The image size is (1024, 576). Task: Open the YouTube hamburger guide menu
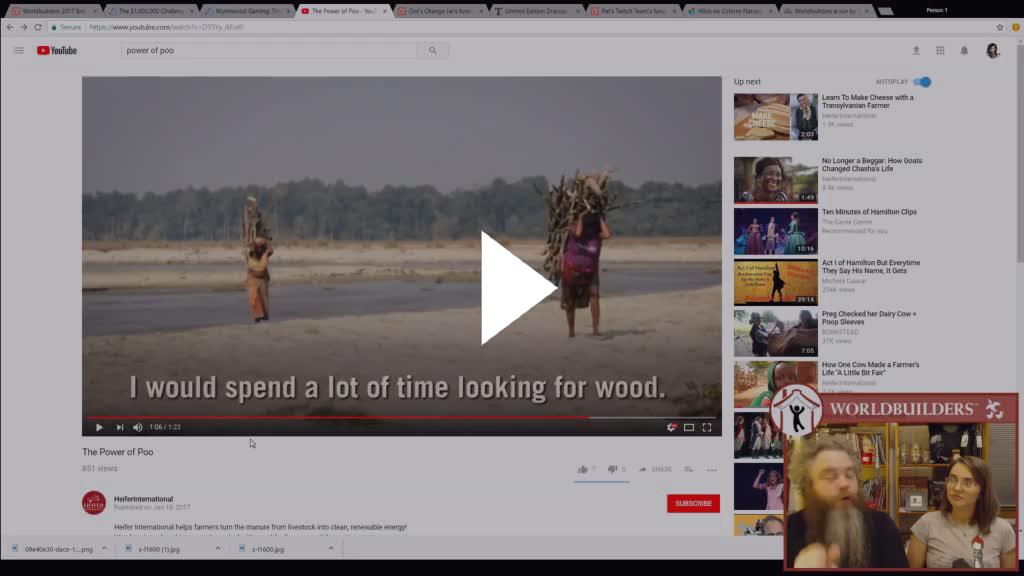(18, 50)
